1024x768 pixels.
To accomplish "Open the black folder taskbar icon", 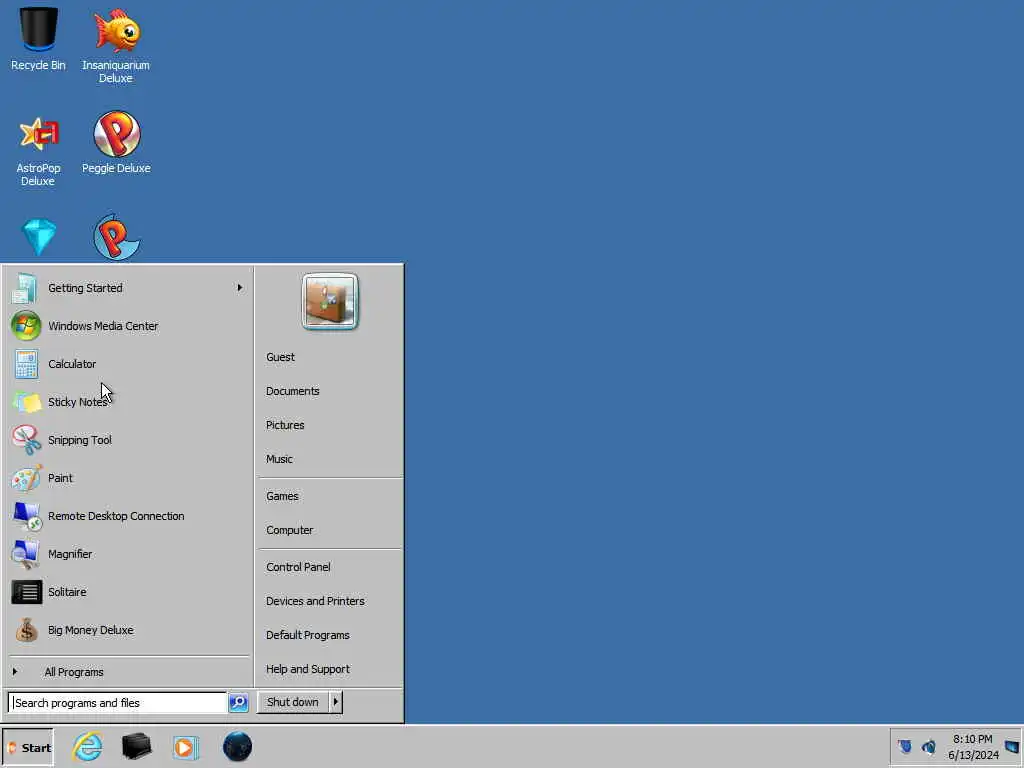I will click(x=136, y=746).
